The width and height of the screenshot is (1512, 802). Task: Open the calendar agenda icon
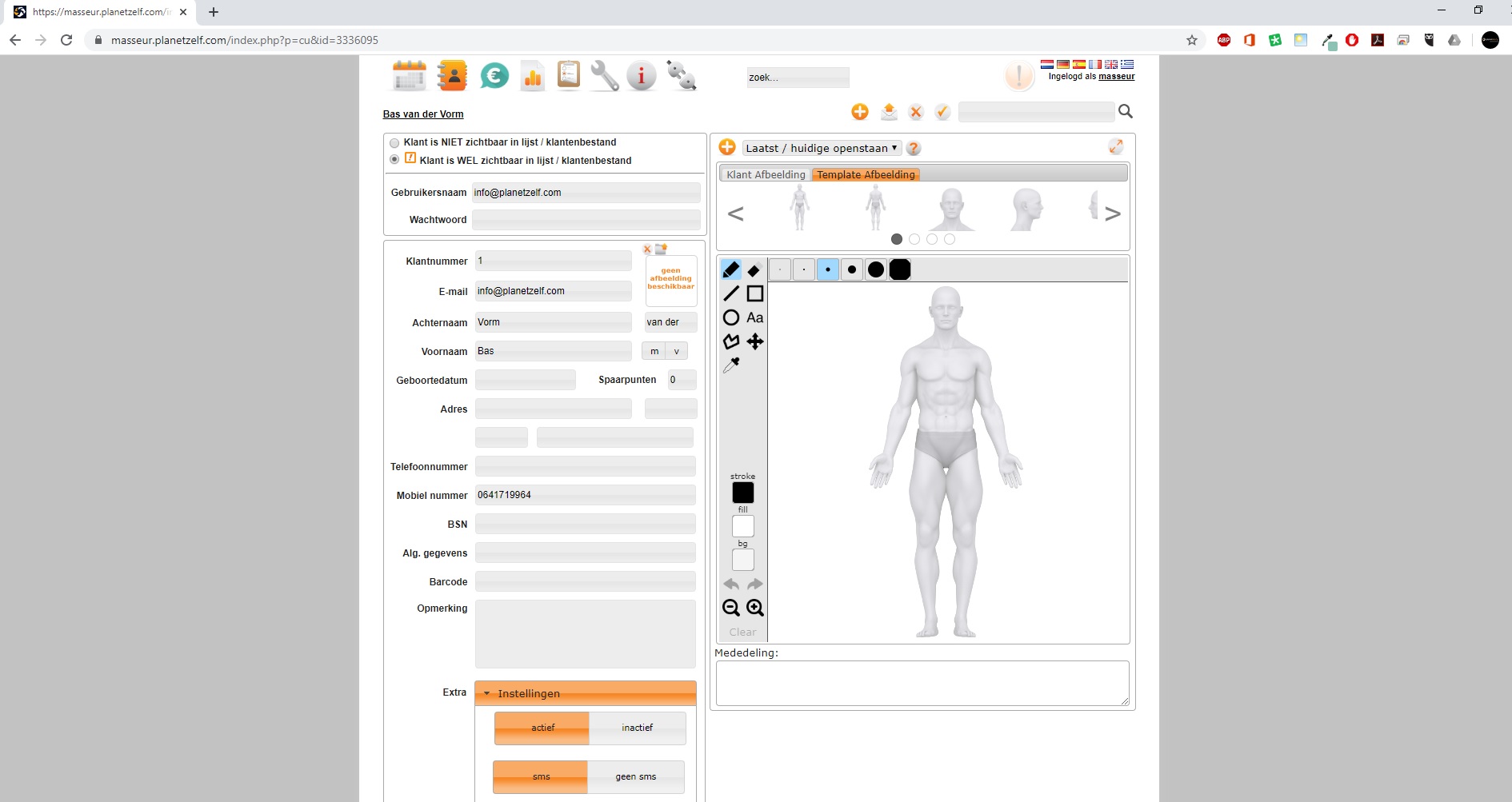tap(409, 76)
